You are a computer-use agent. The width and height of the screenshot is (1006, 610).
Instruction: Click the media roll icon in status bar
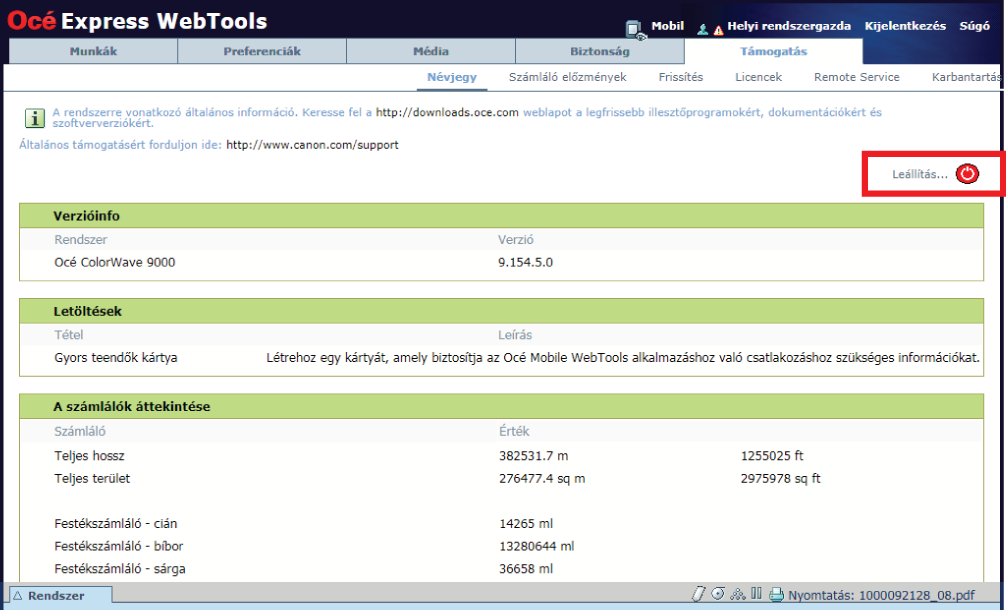click(x=718, y=594)
